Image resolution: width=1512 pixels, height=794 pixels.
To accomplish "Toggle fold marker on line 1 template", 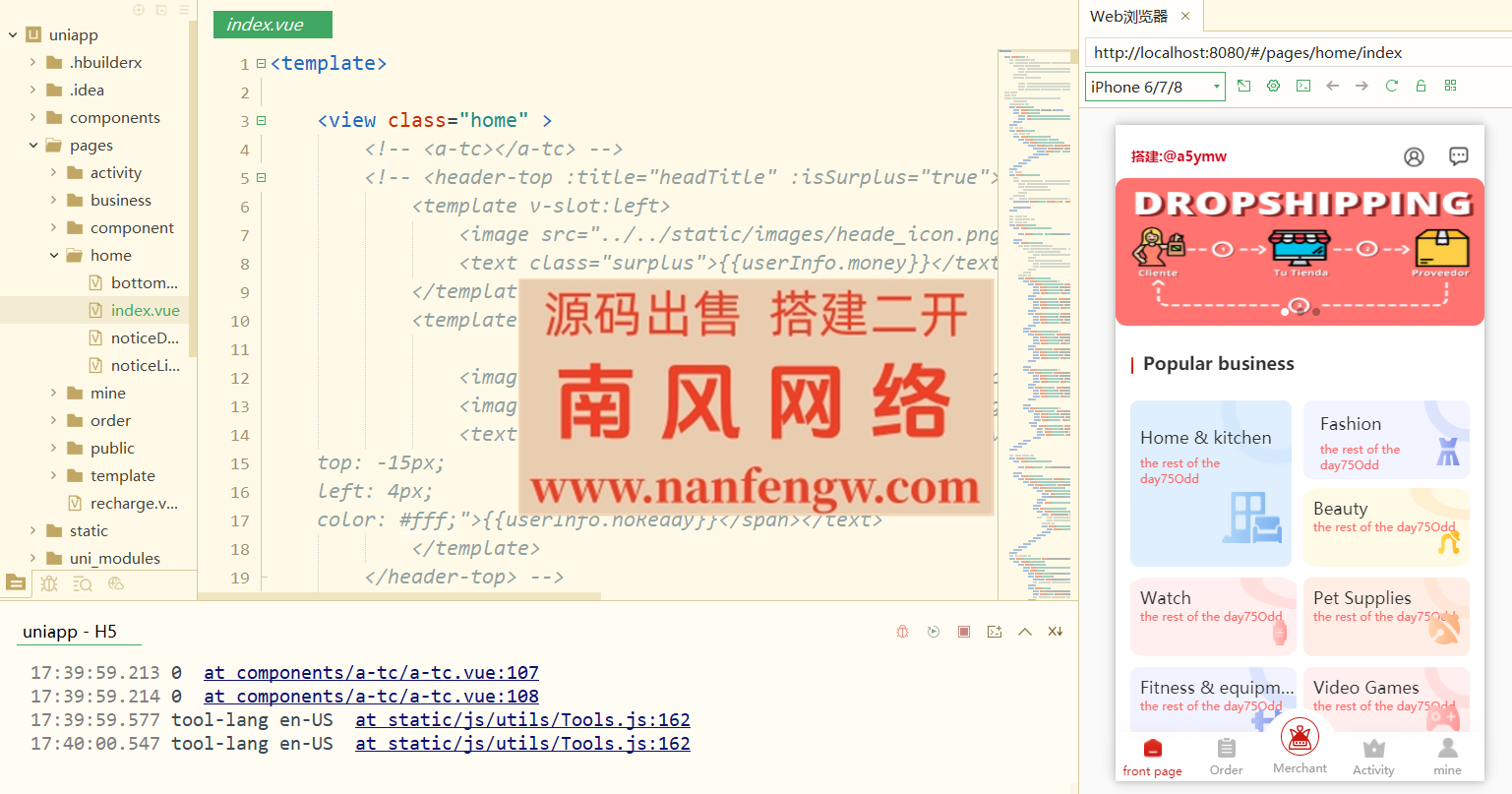I will [x=262, y=64].
